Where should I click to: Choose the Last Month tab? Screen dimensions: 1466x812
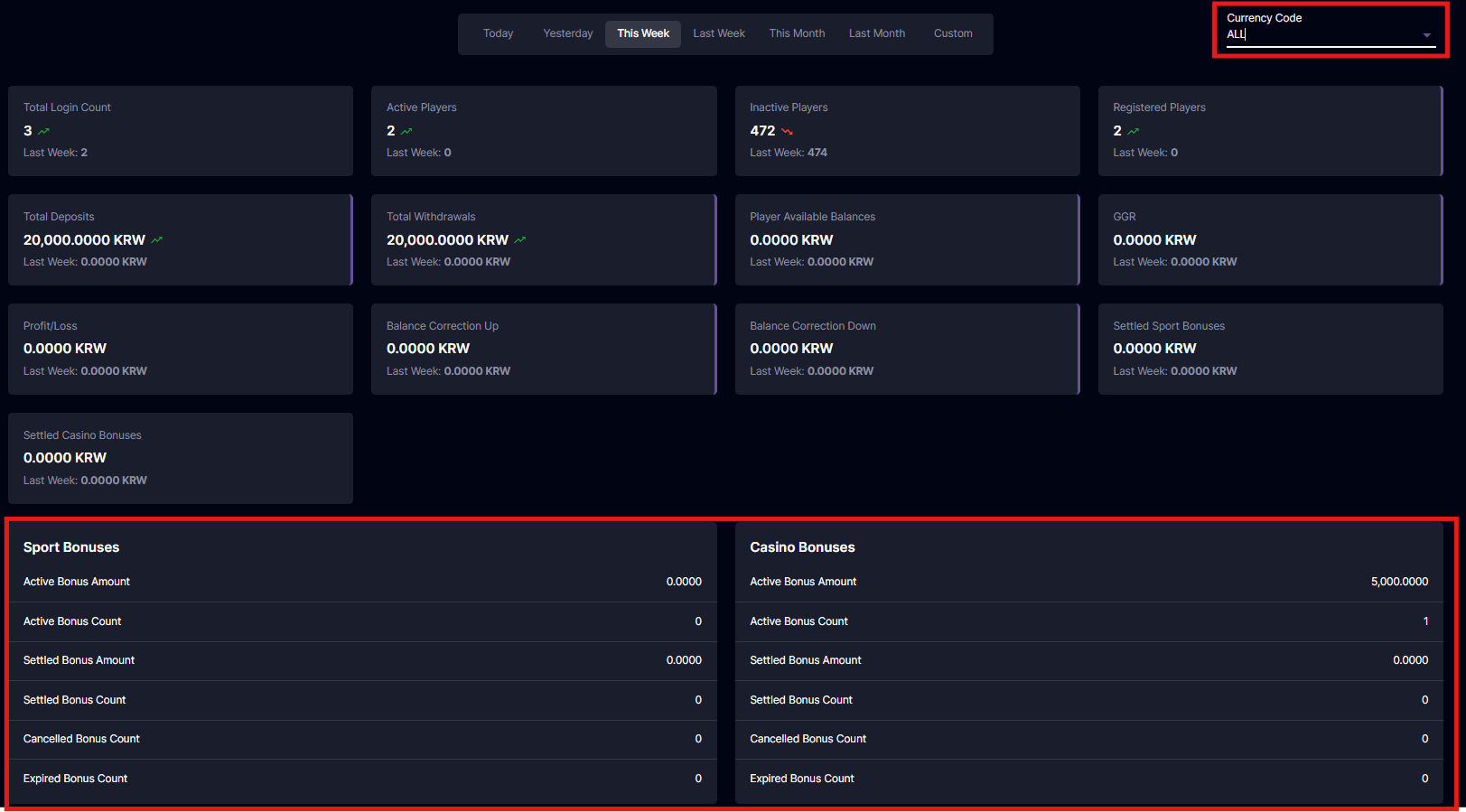point(877,33)
